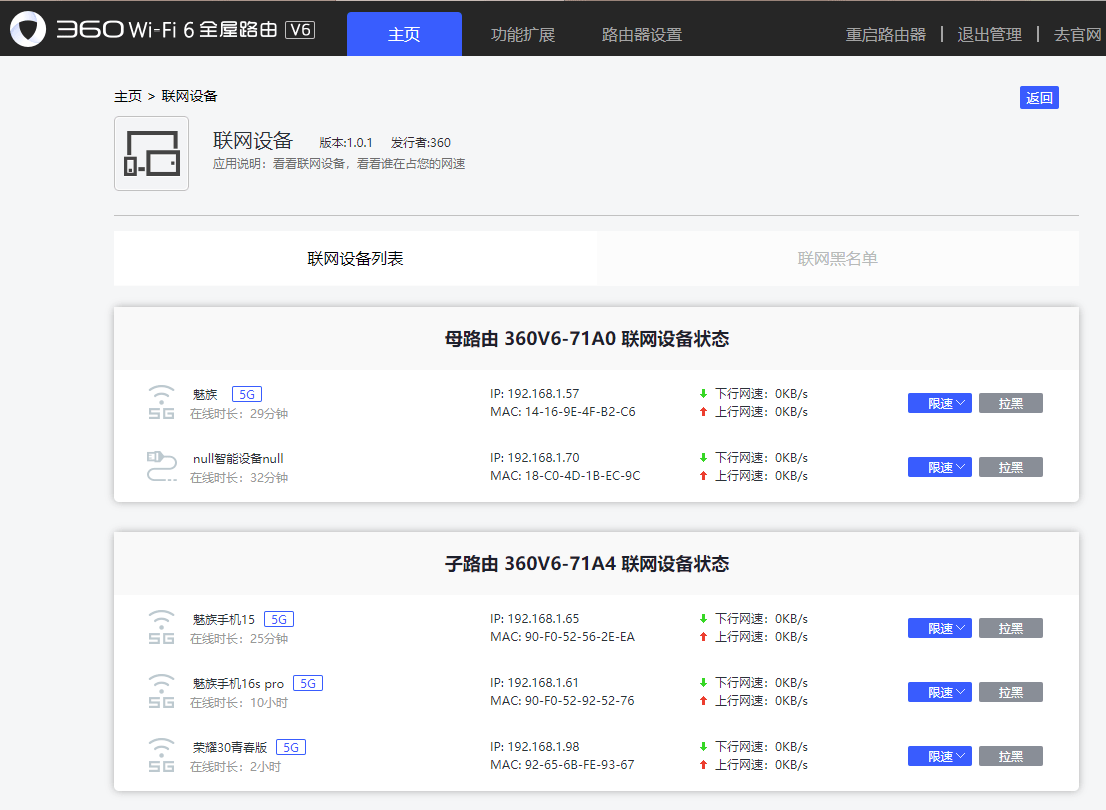This screenshot has height=810, width=1106.
Task: Click the 5G Wi-Fi icon for 魅族手机16s pro
Action: point(162,691)
